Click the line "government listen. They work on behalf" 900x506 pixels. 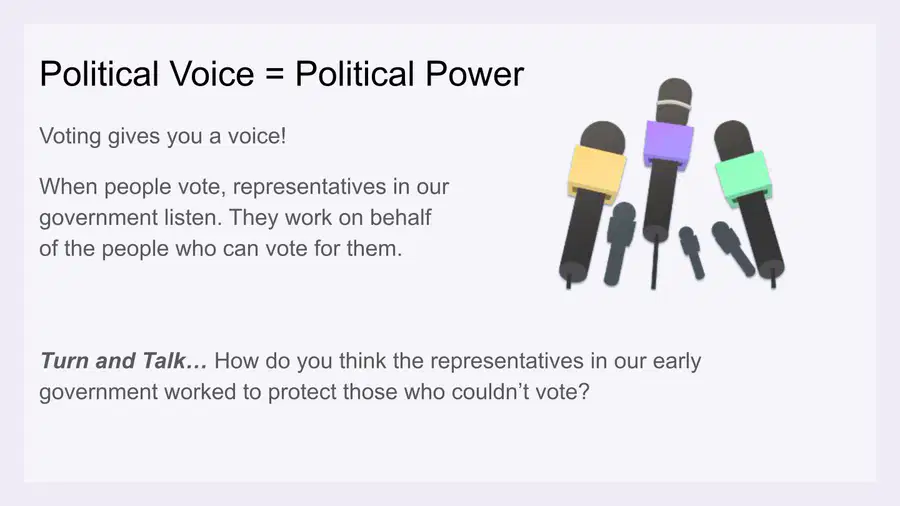coord(235,218)
